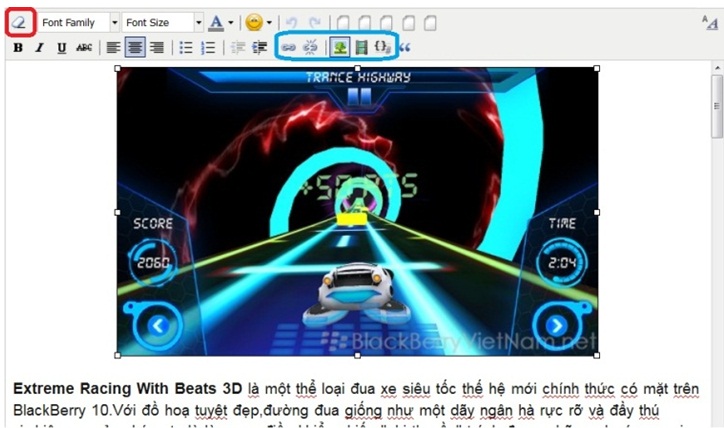This screenshot has height=428, width=724.
Task: Click the word BlackBerry in the paragraph
Action: pos(48,410)
